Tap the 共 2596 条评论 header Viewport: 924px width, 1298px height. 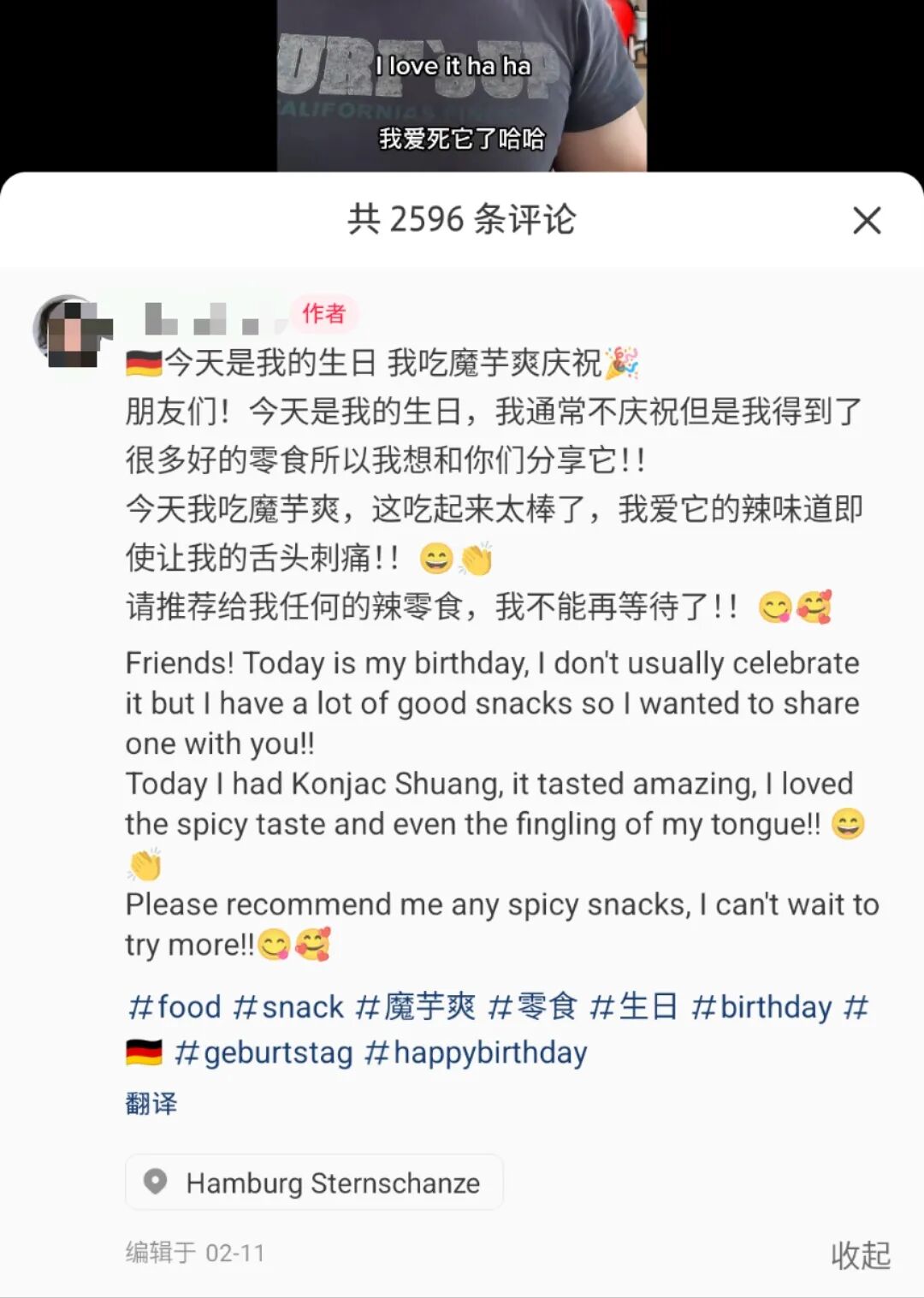pos(462,220)
